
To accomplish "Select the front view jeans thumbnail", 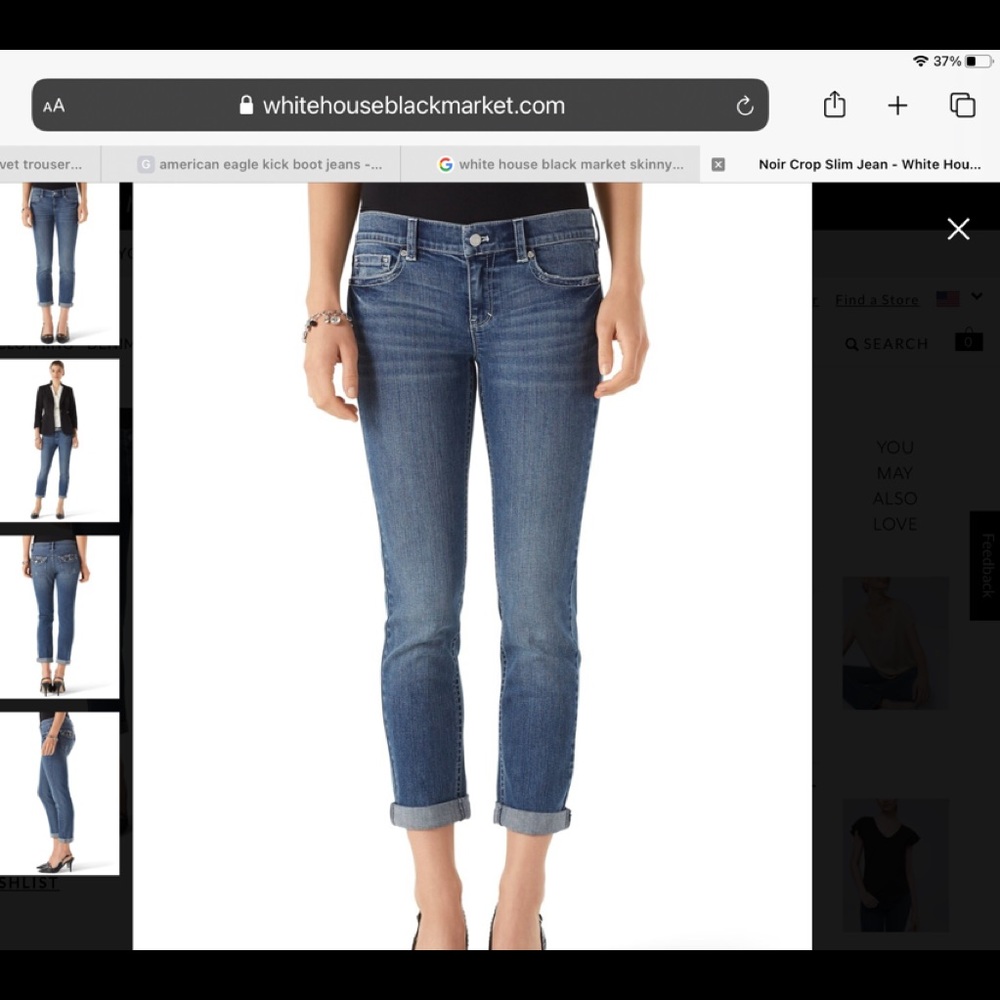I will [x=59, y=264].
